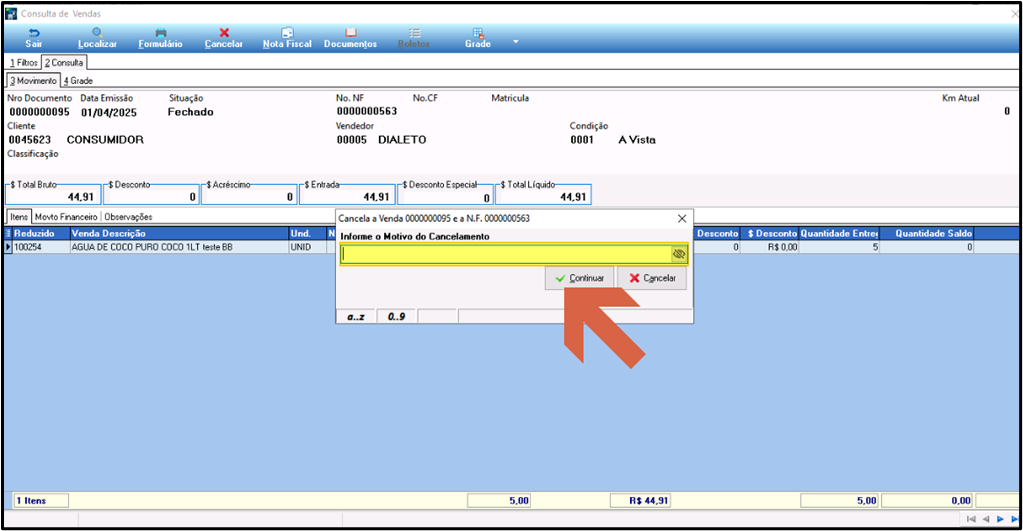Select the 3 Movimento tab
Image resolution: width=1023 pixels, height=531 pixels.
point(33,80)
